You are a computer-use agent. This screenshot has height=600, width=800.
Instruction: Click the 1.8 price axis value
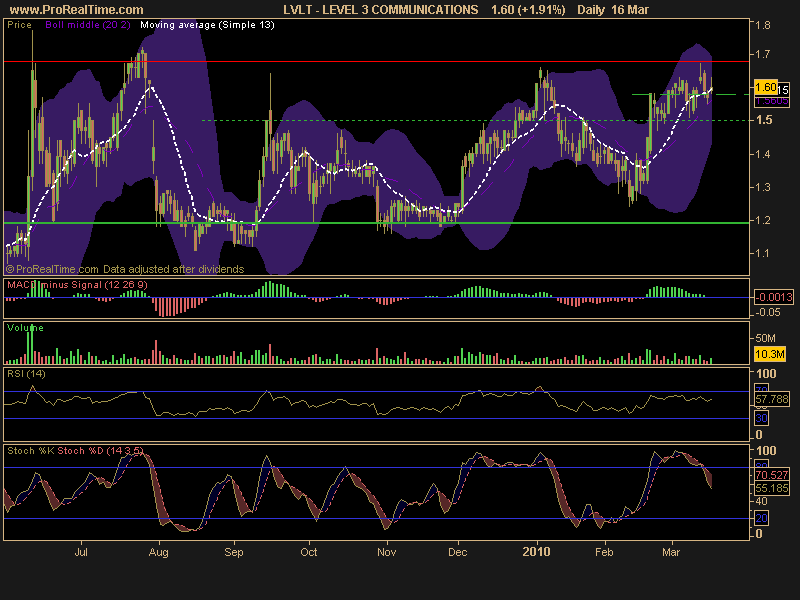(763, 25)
